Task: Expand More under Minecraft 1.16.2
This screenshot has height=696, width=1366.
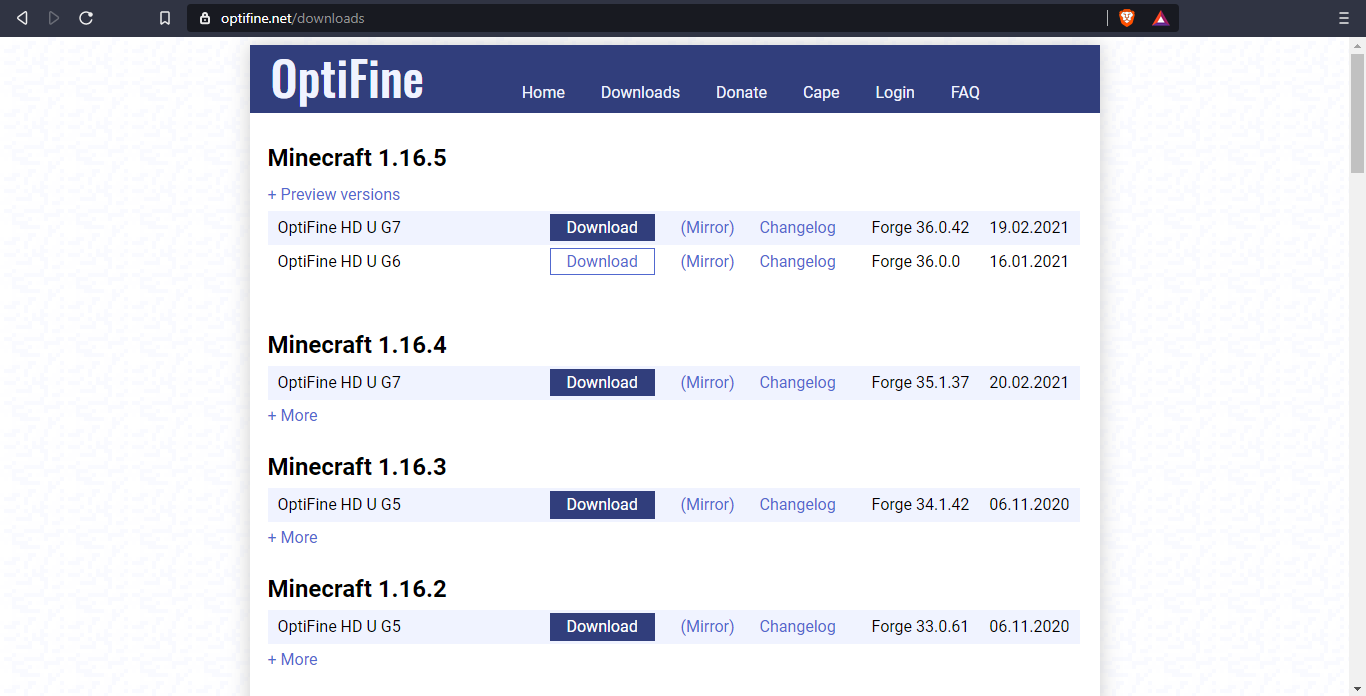Action: [x=293, y=659]
